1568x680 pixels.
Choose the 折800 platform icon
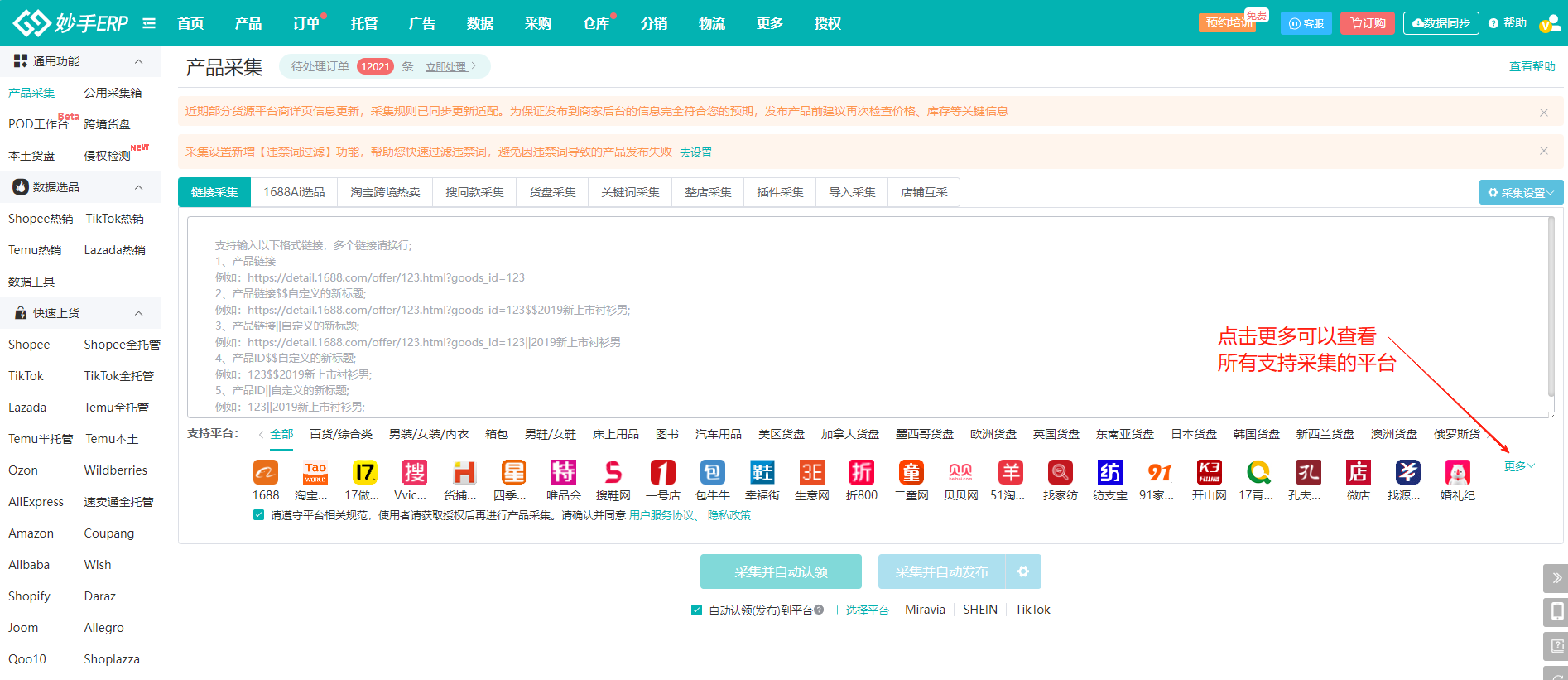862,473
